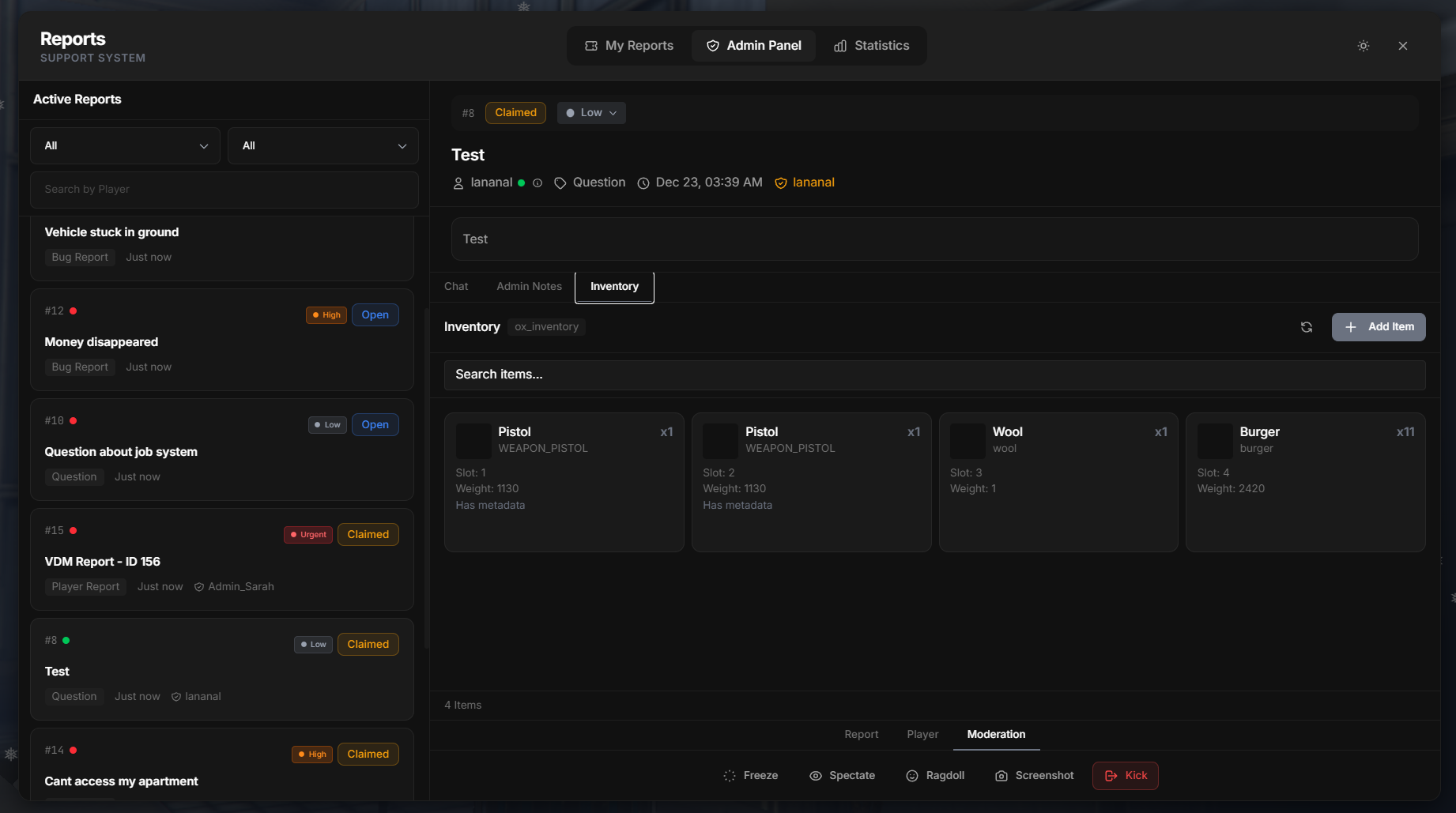Screen dimensions: 1456x813
Task: Focus the Search items field
Action: tap(934, 375)
